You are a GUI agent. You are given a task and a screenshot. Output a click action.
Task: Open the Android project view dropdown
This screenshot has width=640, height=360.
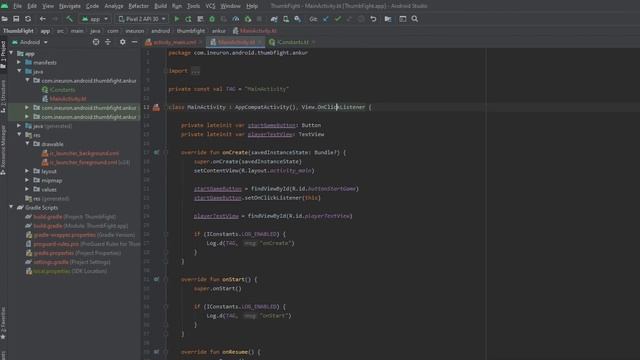click(29, 42)
